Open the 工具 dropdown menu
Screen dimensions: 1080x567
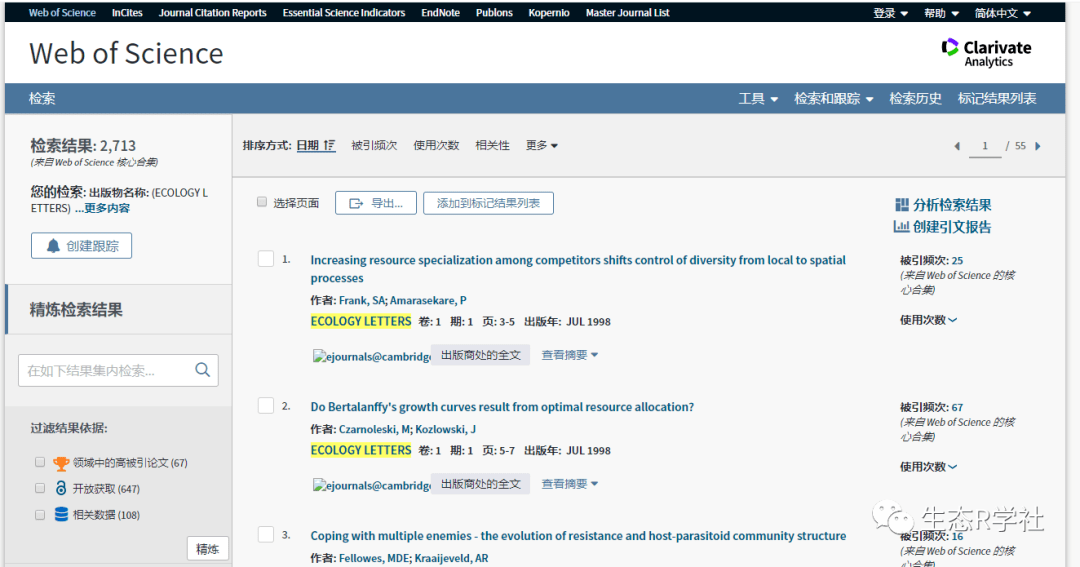(x=758, y=98)
